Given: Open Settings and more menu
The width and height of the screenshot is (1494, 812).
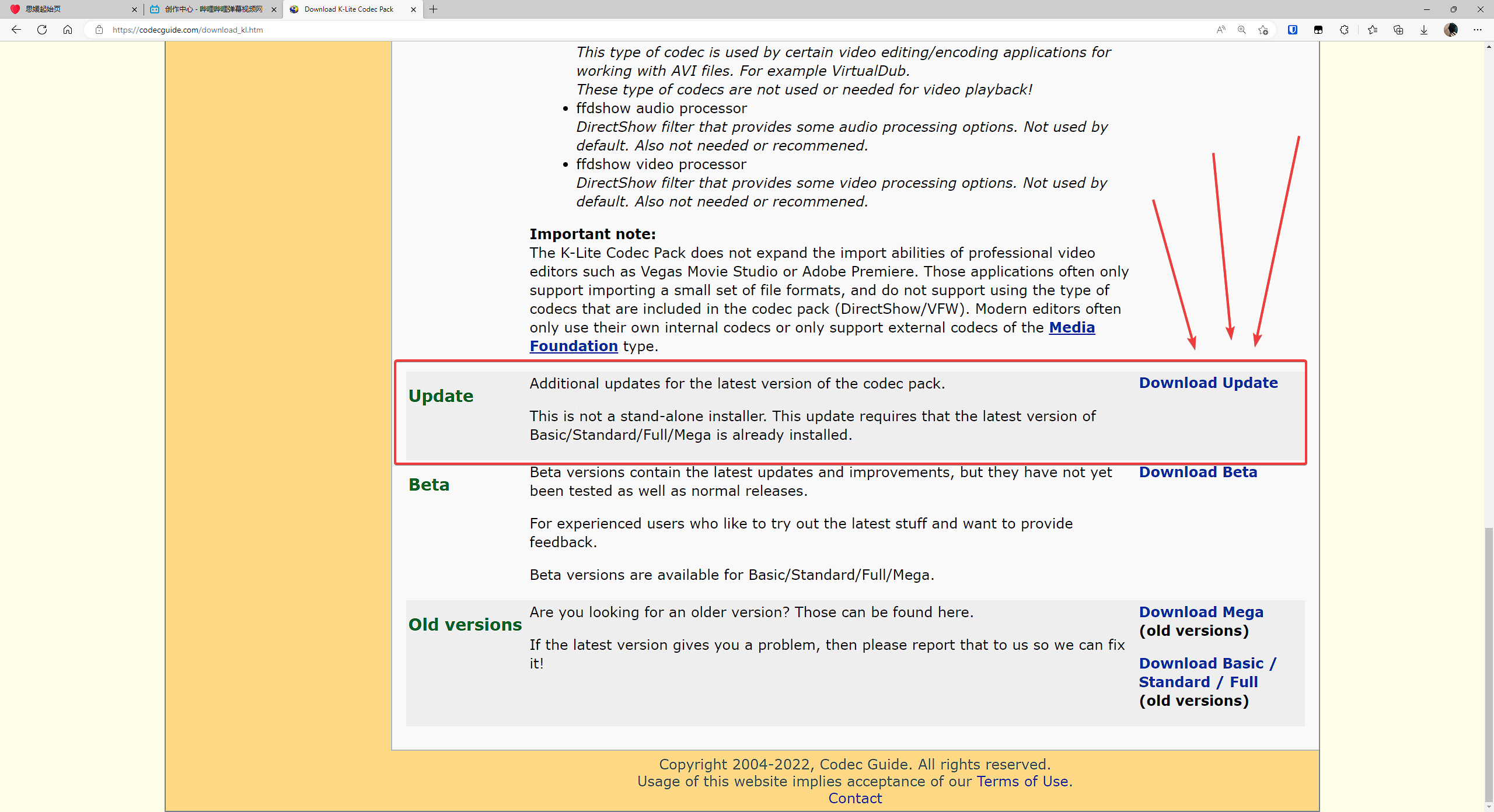Looking at the screenshot, I should (x=1477, y=30).
